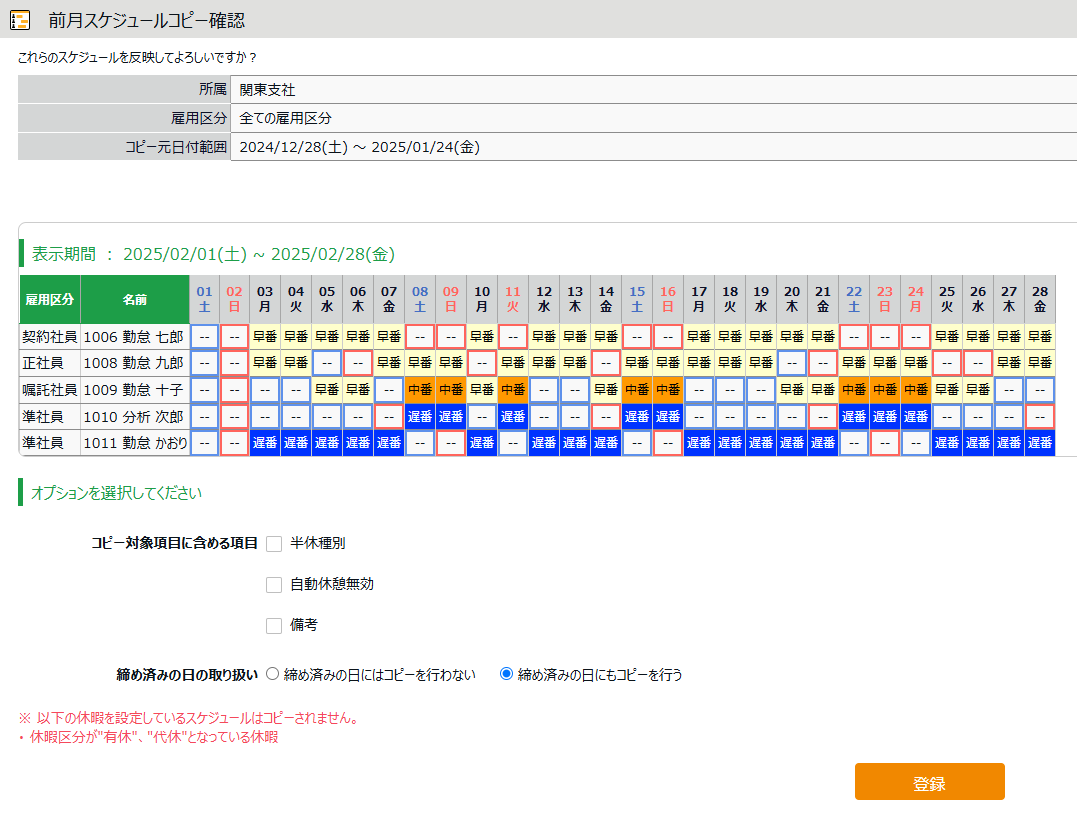Viewport: 1077px width, 821px height.
Task: Click the 11 火 holiday date header
Action: pos(513,299)
